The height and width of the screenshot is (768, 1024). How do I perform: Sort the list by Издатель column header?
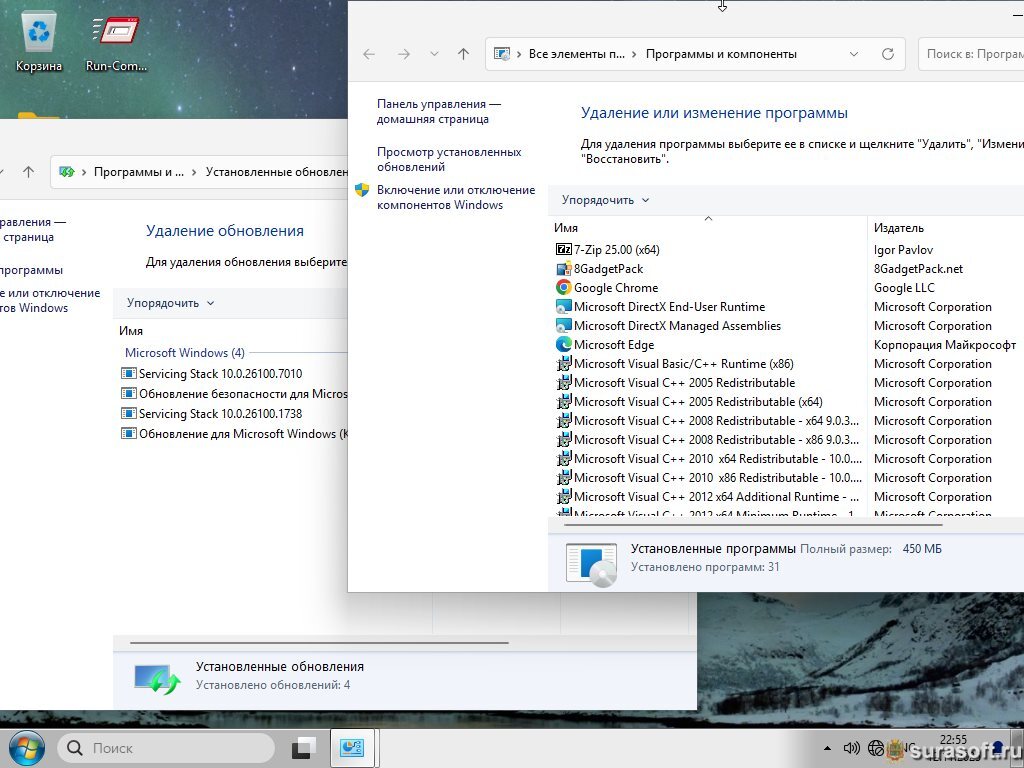pos(899,228)
